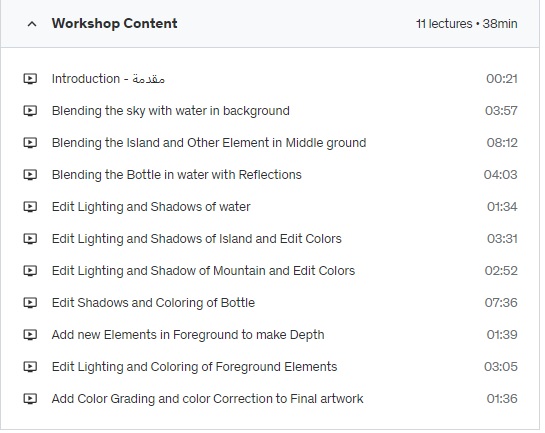
Task: Click video icon for Edit Lighting of water
Action: [x=30, y=207]
